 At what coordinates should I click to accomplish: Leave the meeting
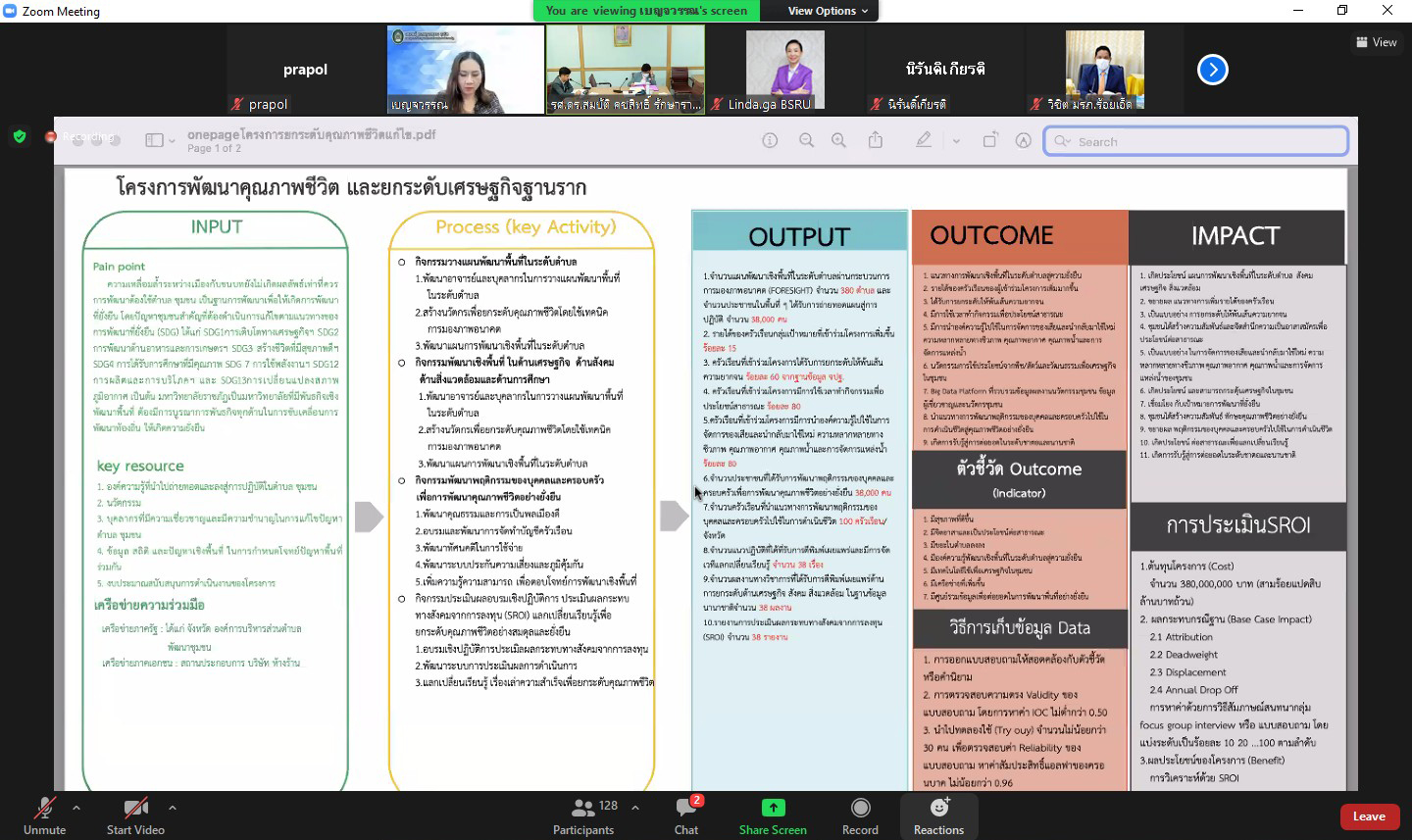tap(1369, 816)
